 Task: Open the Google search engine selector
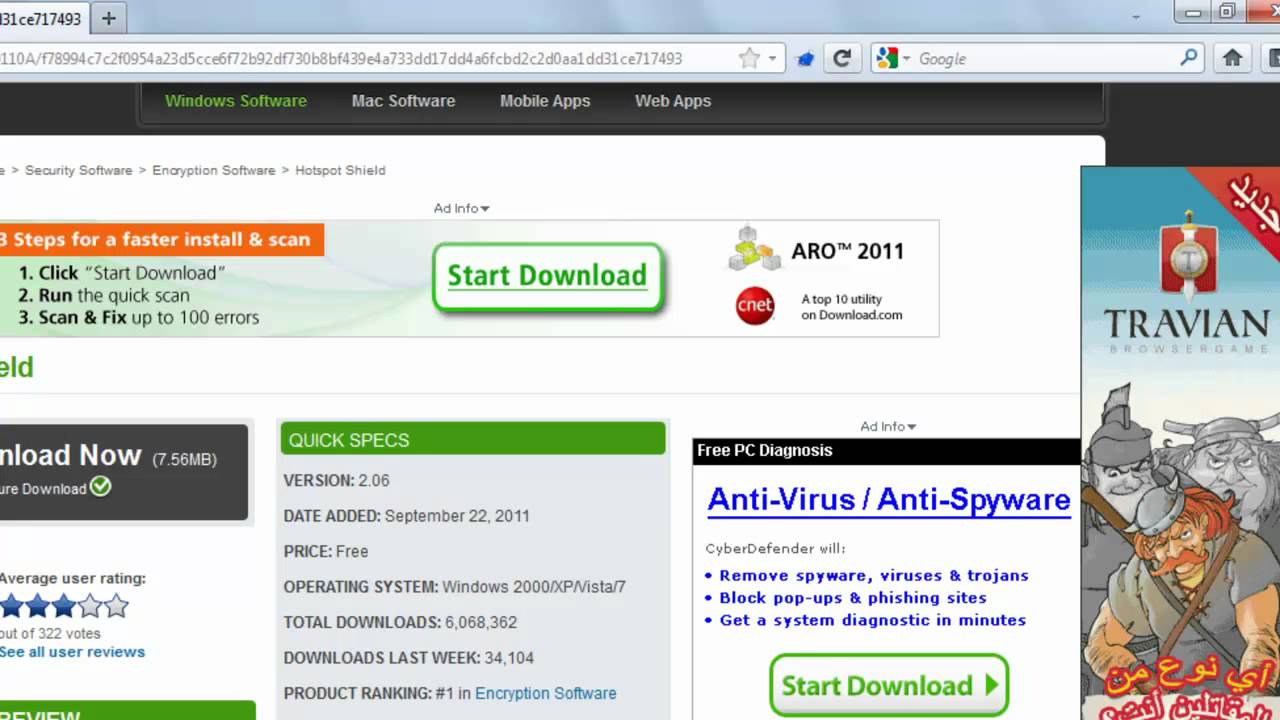(x=893, y=59)
